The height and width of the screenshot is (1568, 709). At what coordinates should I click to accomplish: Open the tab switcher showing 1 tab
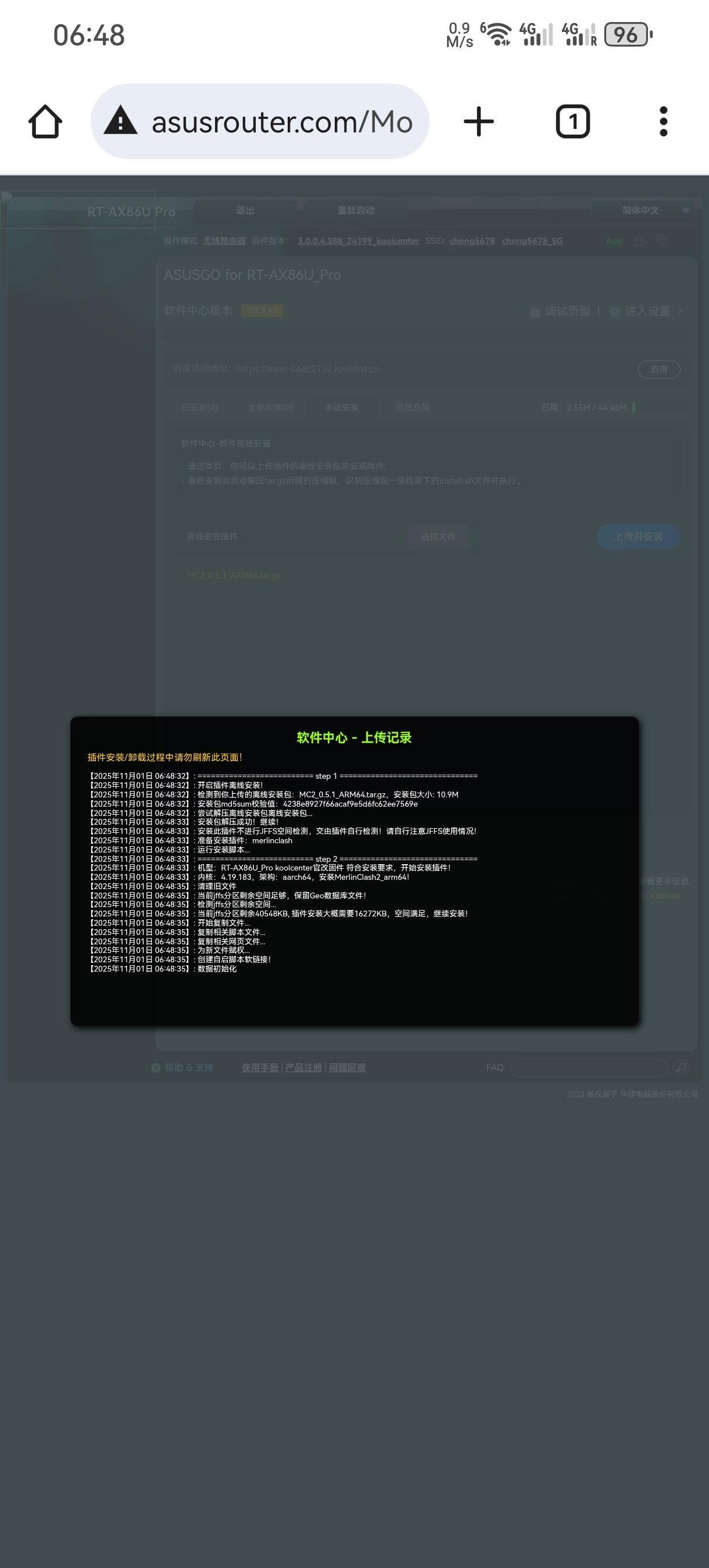(x=572, y=122)
